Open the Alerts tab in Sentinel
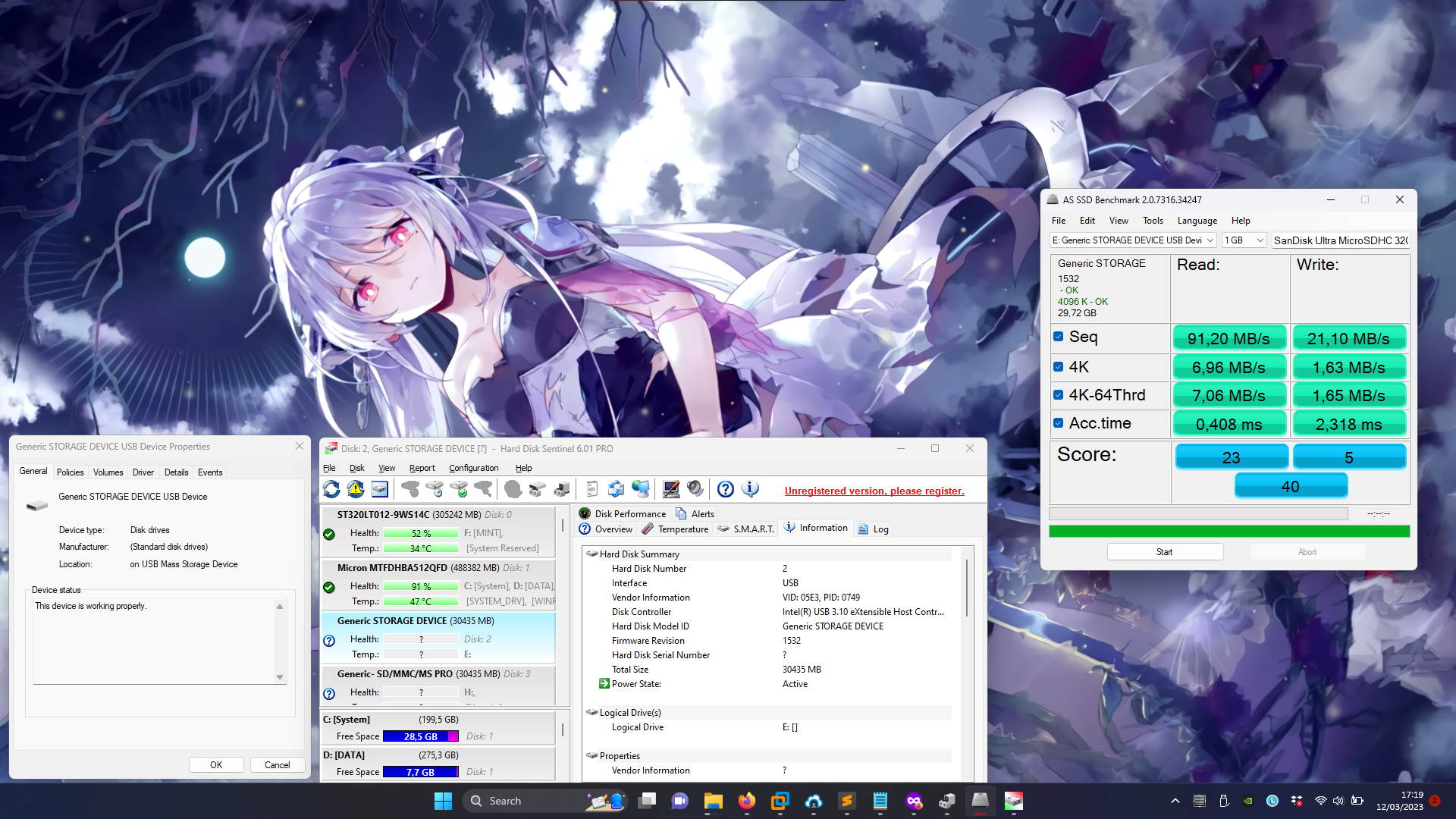 pos(695,514)
